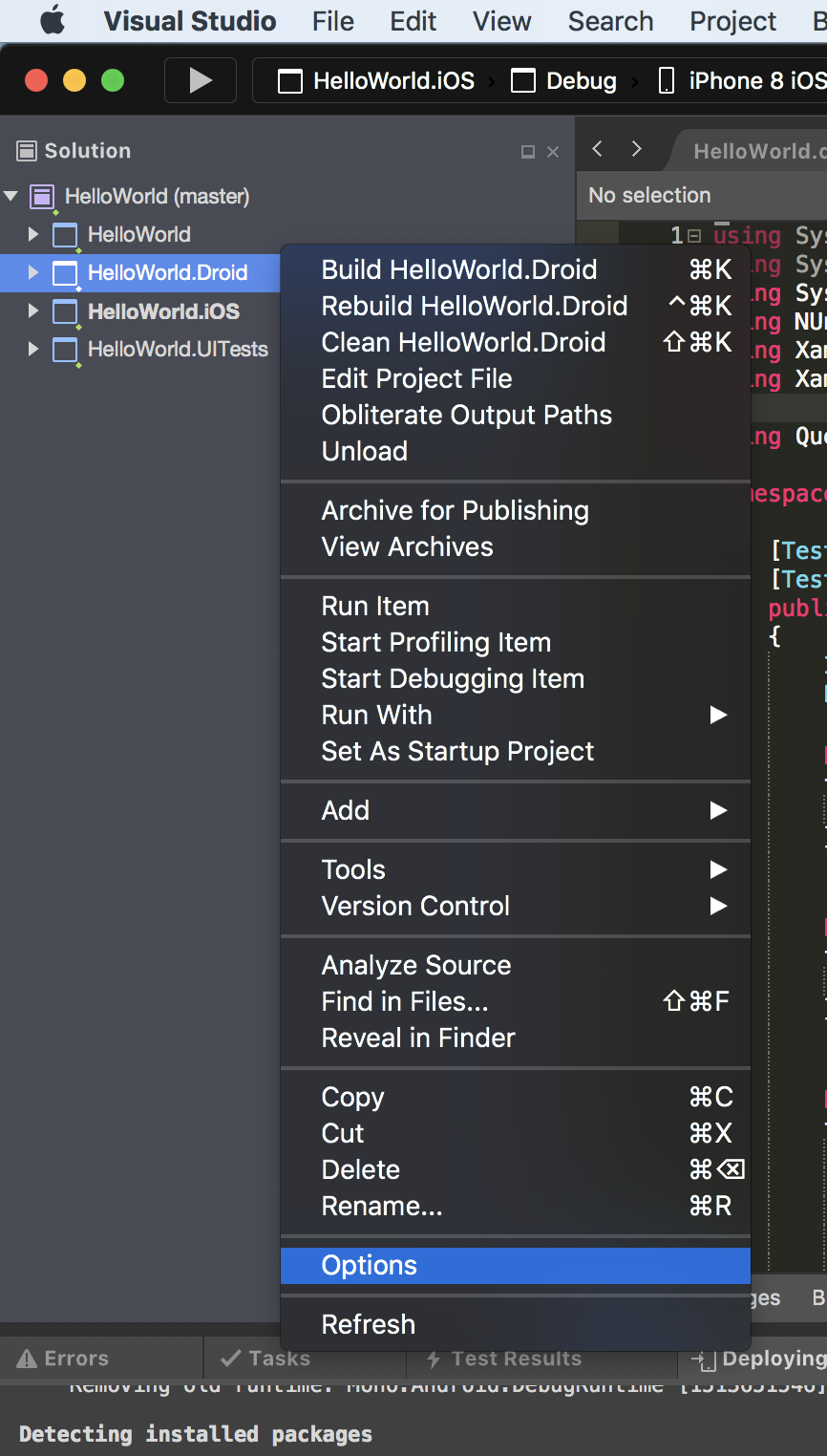Collapse the HelloWorld (master) solution node
The width and height of the screenshot is (827, 1456).
coord(11,197)
